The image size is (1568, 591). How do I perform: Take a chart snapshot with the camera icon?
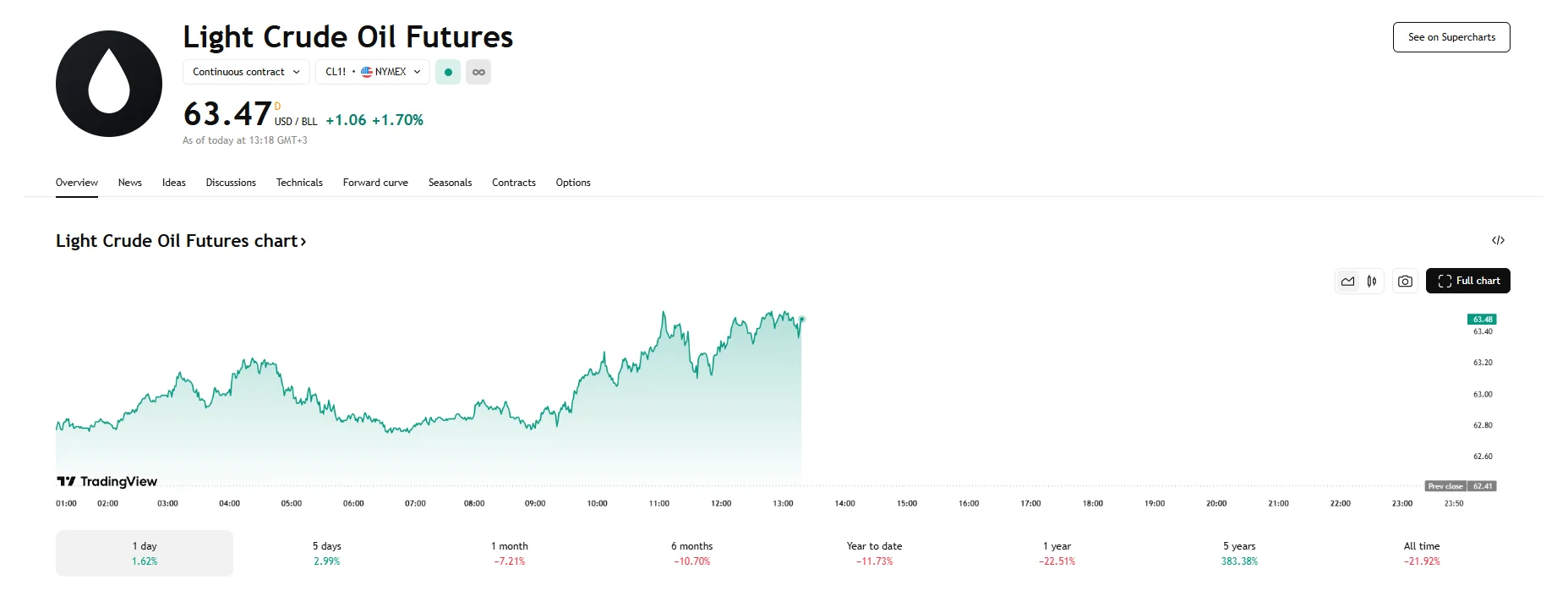pyautogui.click(x=1404, y=281)
